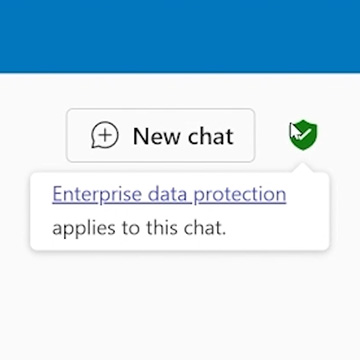Click the white checkmark inside the shield
The width and height of the screenshot is (360, 360).
pyautogui.click(x=305, y=134)
